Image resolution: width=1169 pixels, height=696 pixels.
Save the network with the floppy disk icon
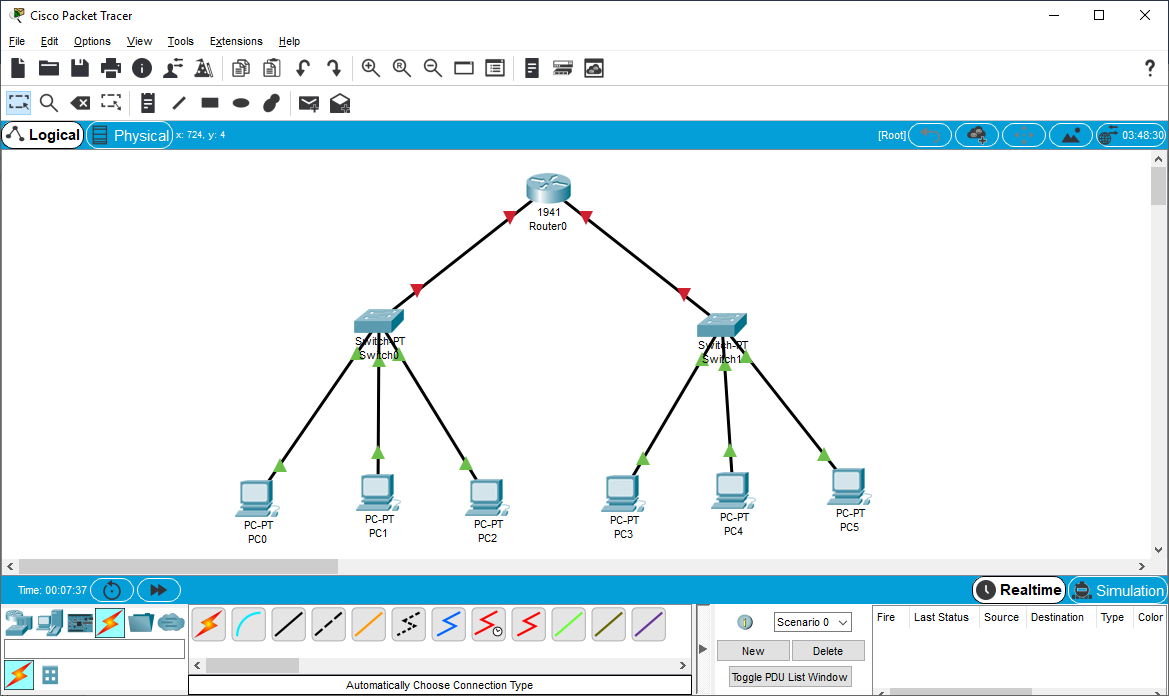pyautogui.click(x=80, y=69)
